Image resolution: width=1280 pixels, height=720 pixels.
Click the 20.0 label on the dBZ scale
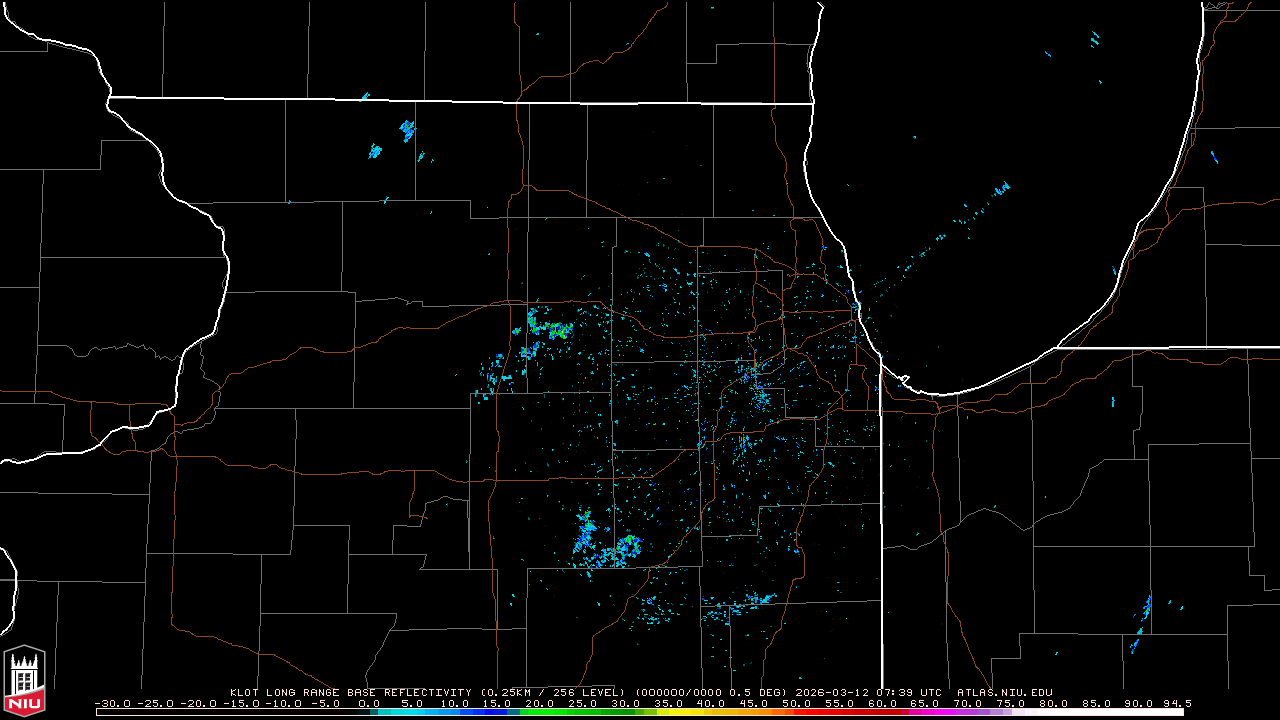540,703
